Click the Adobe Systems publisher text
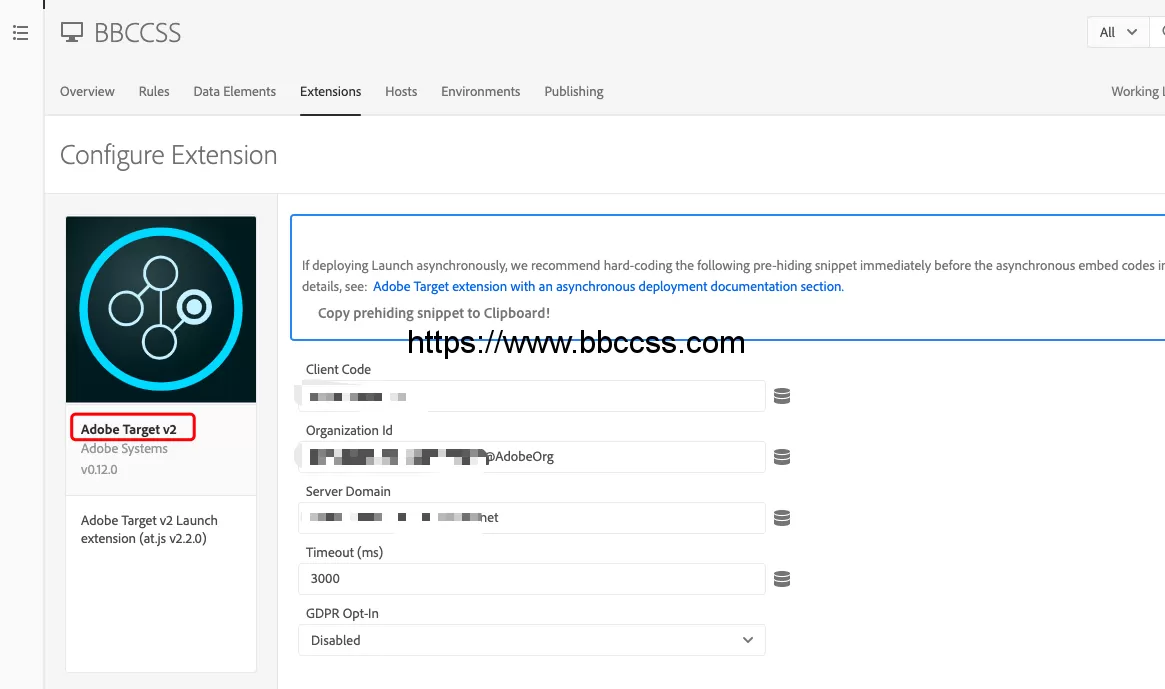The image size is (1165, 689). click(x=124, y=449)
